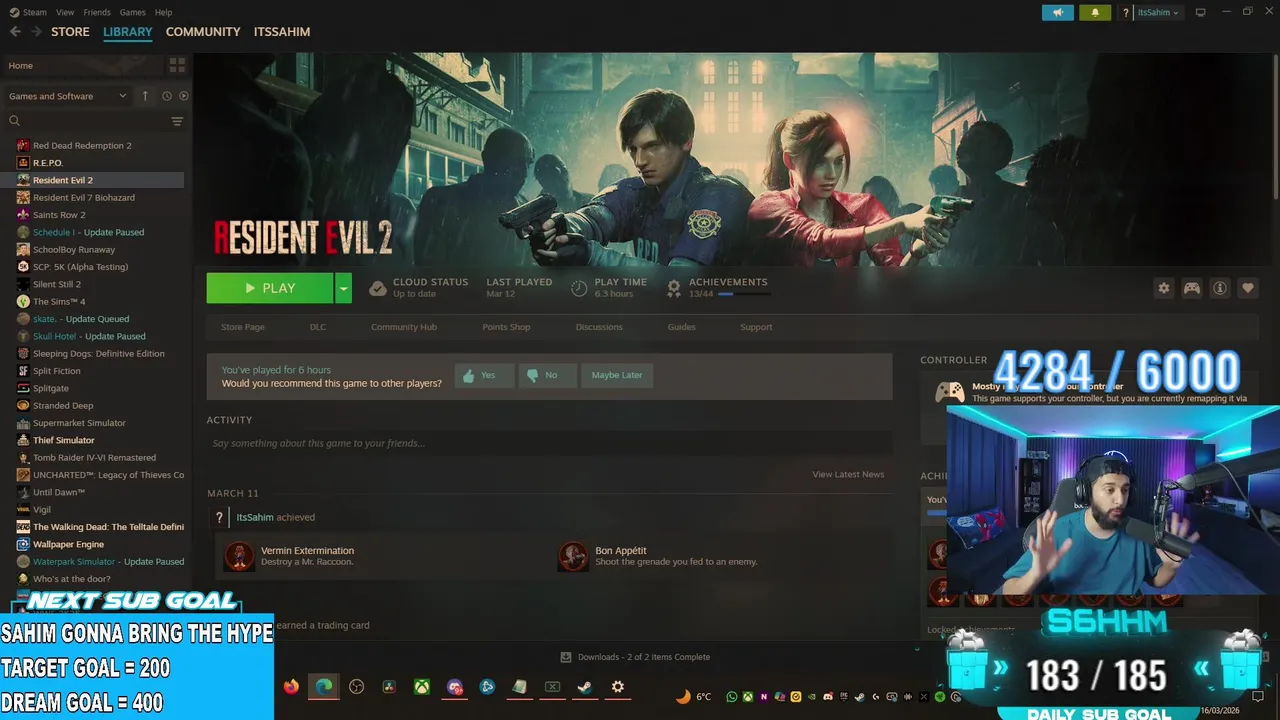The width and height of the screenshot is (1280, 720).
Task: Switch library to grid collections view
Action: click(x=177, y=65)
